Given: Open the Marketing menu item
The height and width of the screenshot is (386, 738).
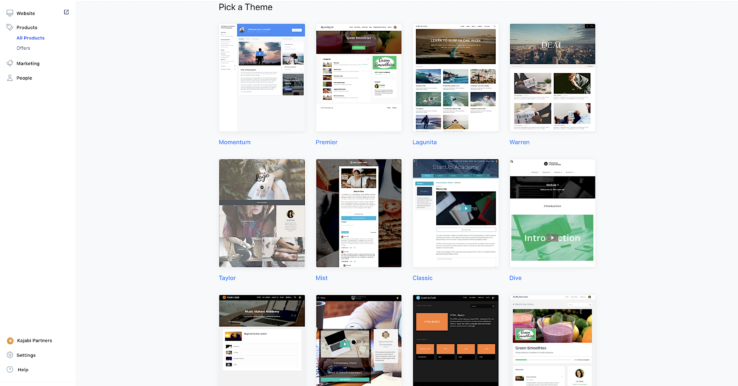Looking at the screenshot, I should [x=28, y=63].
